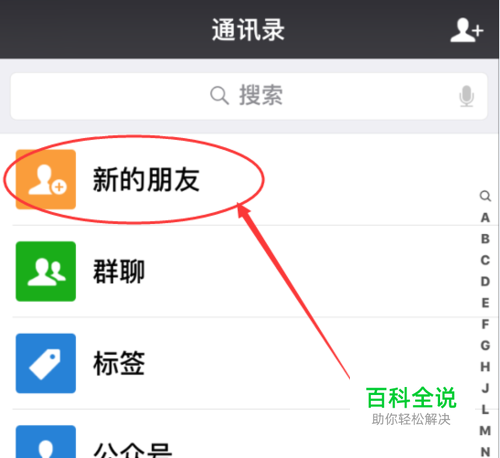Viewport: 500px width, 458px height.
Task: Tap the add contact icon in header
Action: [x=466, y=30]
